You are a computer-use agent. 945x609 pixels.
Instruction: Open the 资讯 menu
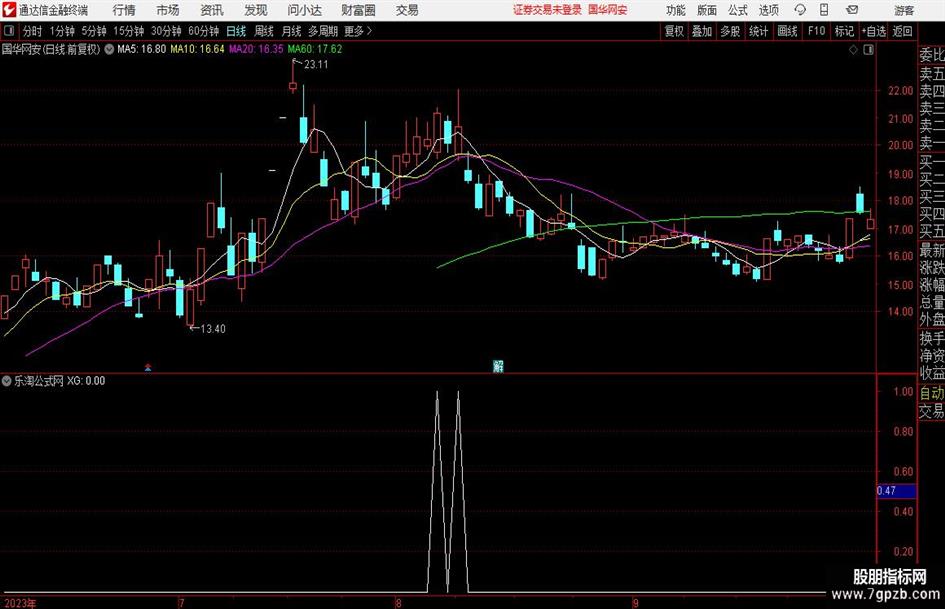click(212, 10)
